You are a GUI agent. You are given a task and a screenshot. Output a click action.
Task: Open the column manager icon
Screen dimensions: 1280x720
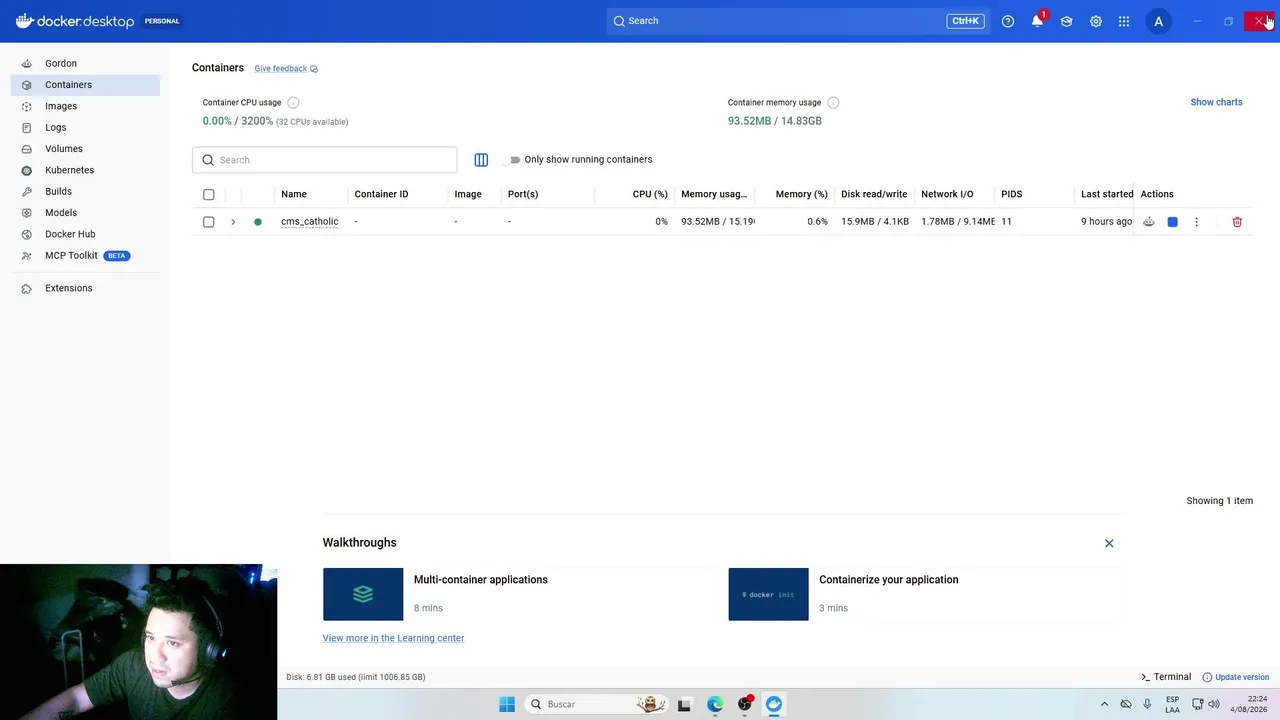pyautogui.click(x=481, y=160)
